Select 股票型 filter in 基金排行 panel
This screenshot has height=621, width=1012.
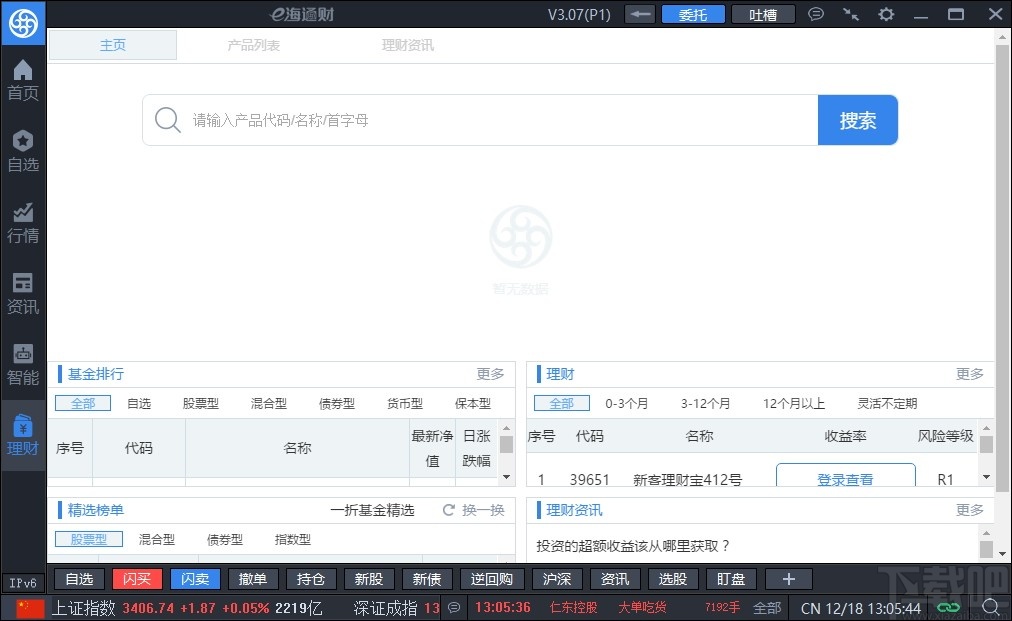pyautogui.click(x=202, y=403)
